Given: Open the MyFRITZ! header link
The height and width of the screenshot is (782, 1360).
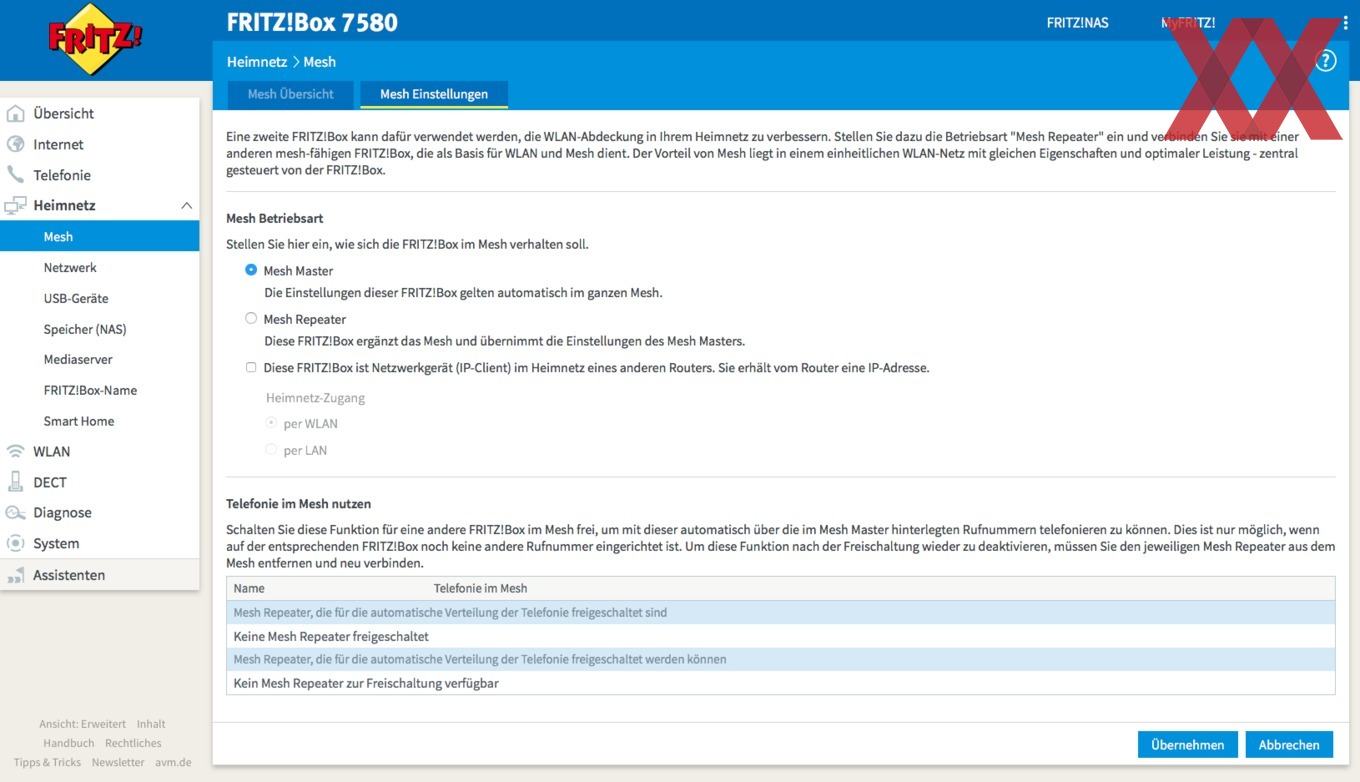Looking at the screenshot, I should click(x=1188, y=22).
